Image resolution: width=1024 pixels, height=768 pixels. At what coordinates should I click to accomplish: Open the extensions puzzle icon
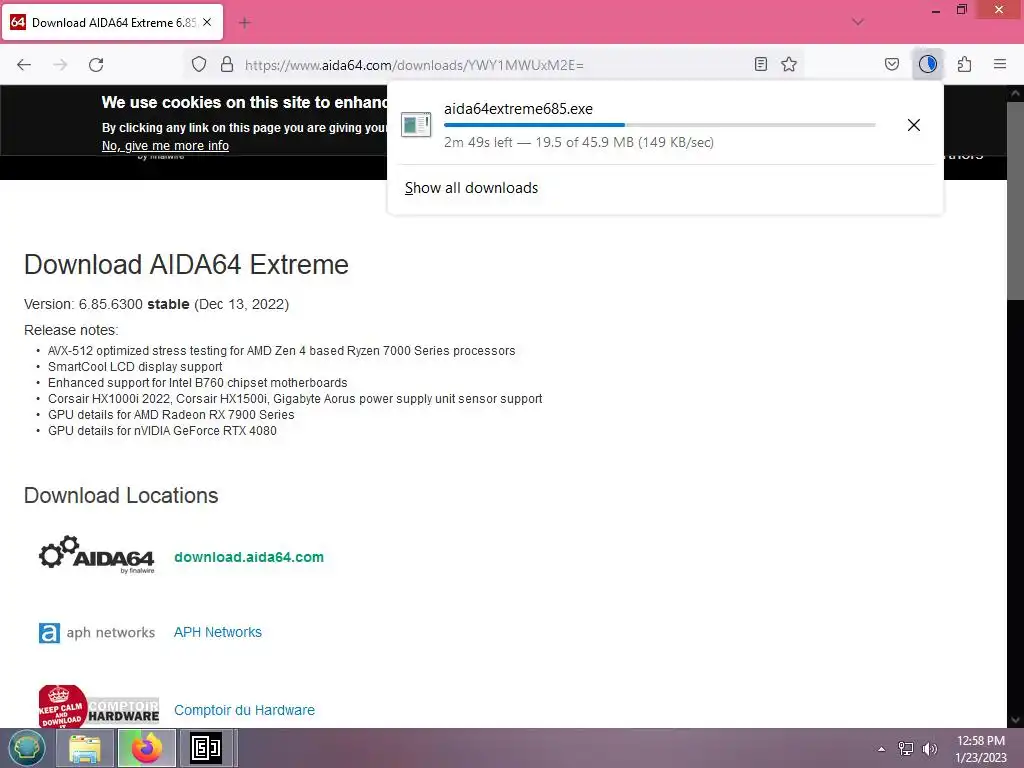(964, 64)
